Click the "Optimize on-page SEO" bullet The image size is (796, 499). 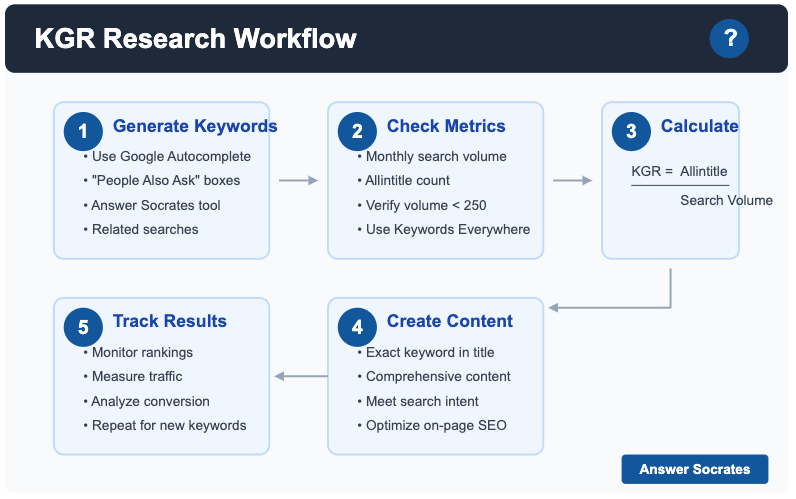point(436,425)
